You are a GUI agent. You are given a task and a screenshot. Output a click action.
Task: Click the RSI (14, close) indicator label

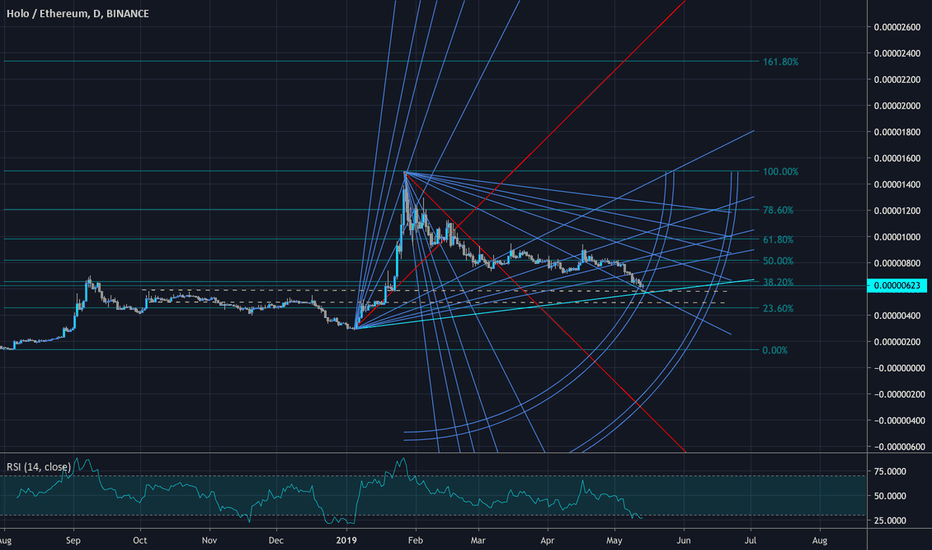click(x=39, y=467)
